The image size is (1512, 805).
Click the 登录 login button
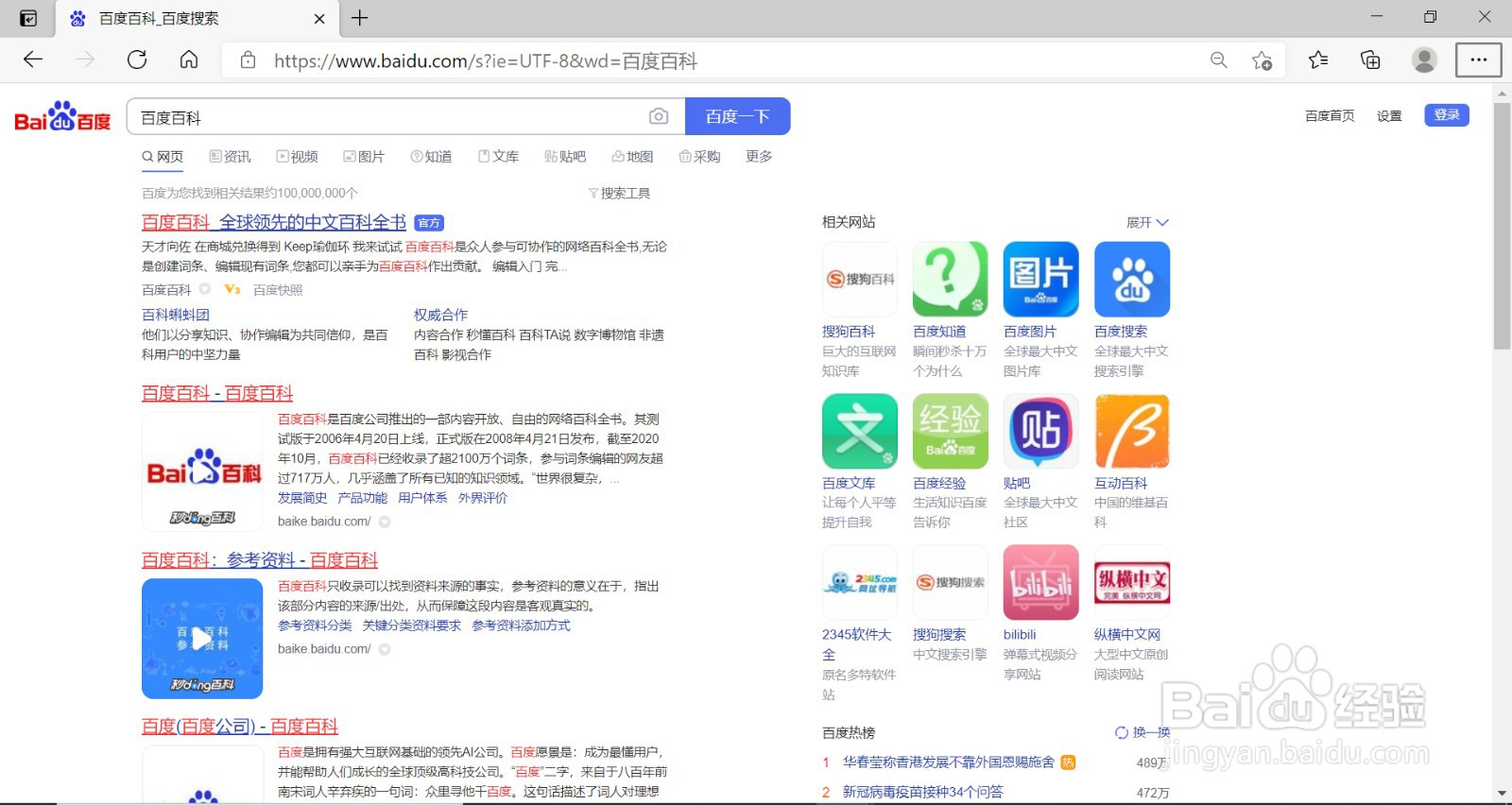(1447, 115)
